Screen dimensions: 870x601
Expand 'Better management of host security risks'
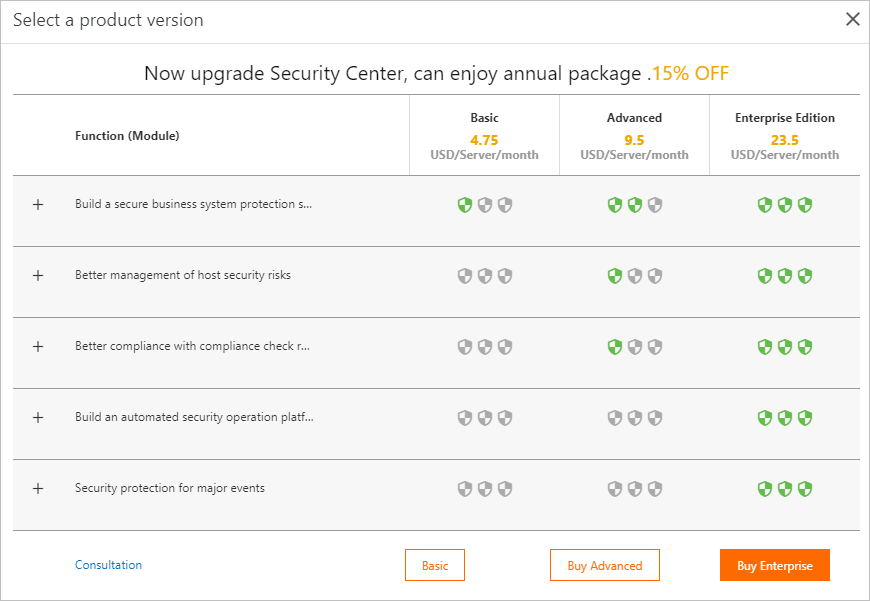38,276
